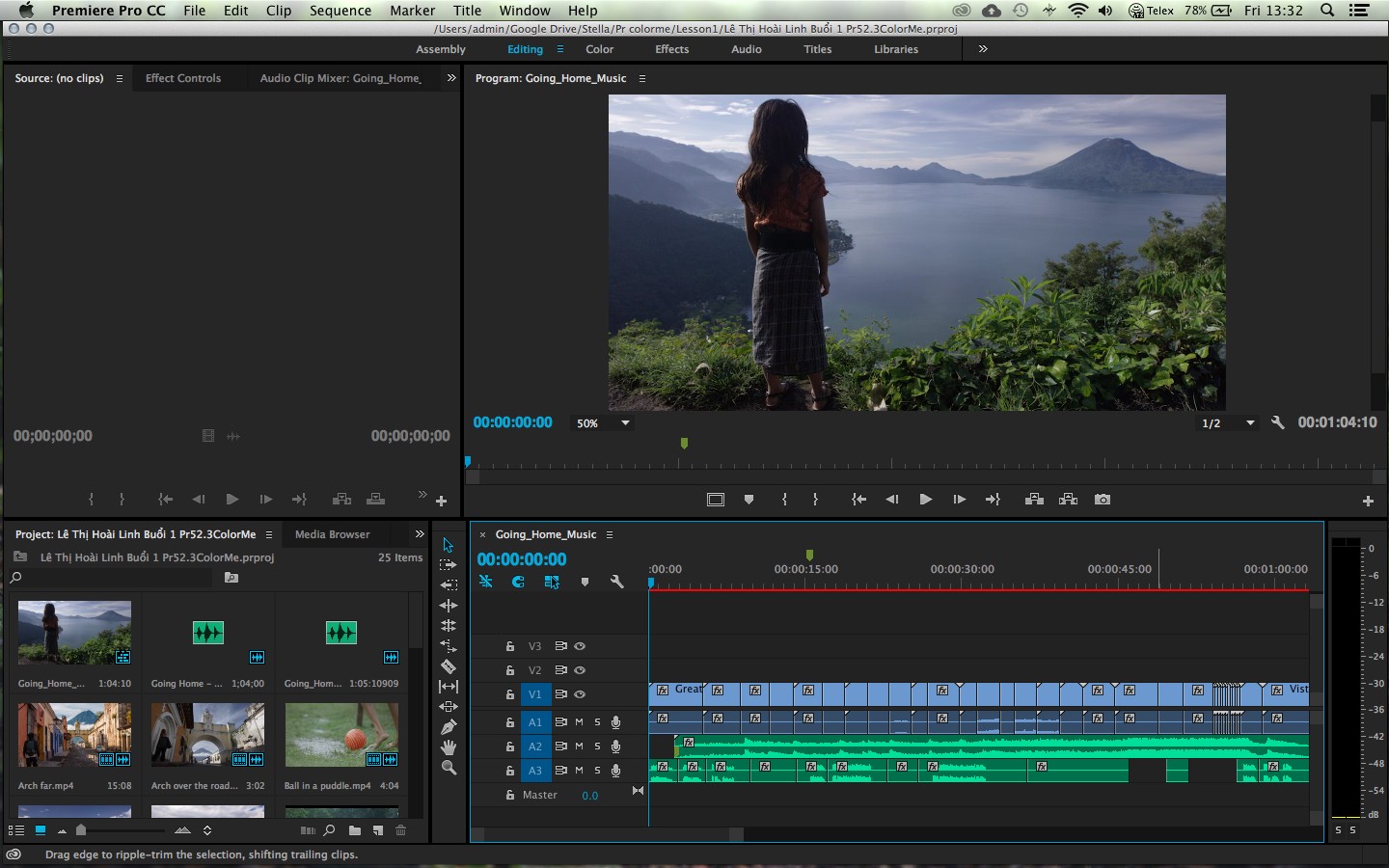Select the Hand tool
The height and width of the screenshot is (868, 1389).
(448, 747)
